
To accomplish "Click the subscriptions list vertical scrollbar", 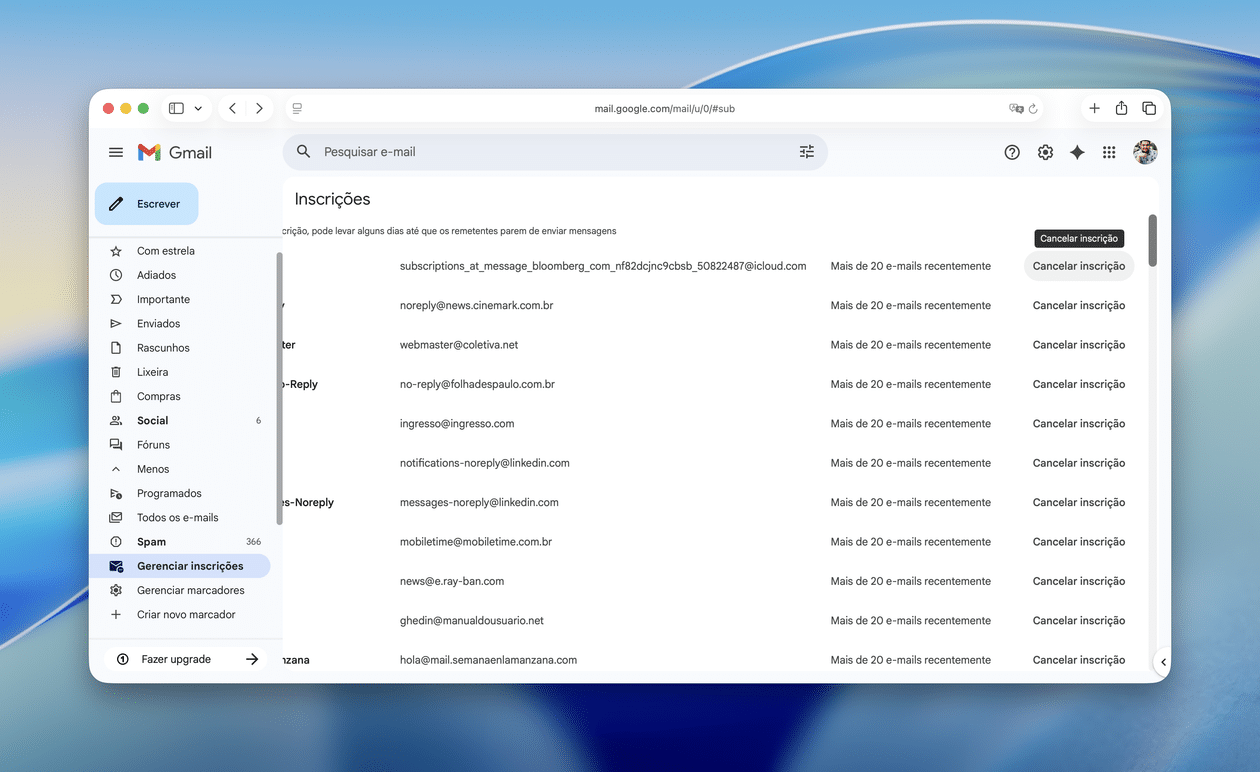I will point(1152,241).
